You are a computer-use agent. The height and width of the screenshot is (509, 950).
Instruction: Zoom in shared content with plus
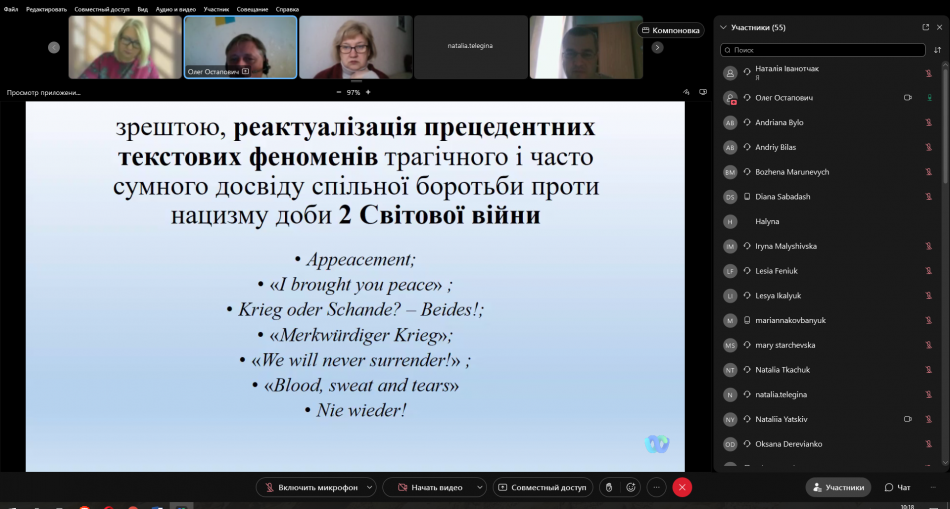[x=368, y=92]
